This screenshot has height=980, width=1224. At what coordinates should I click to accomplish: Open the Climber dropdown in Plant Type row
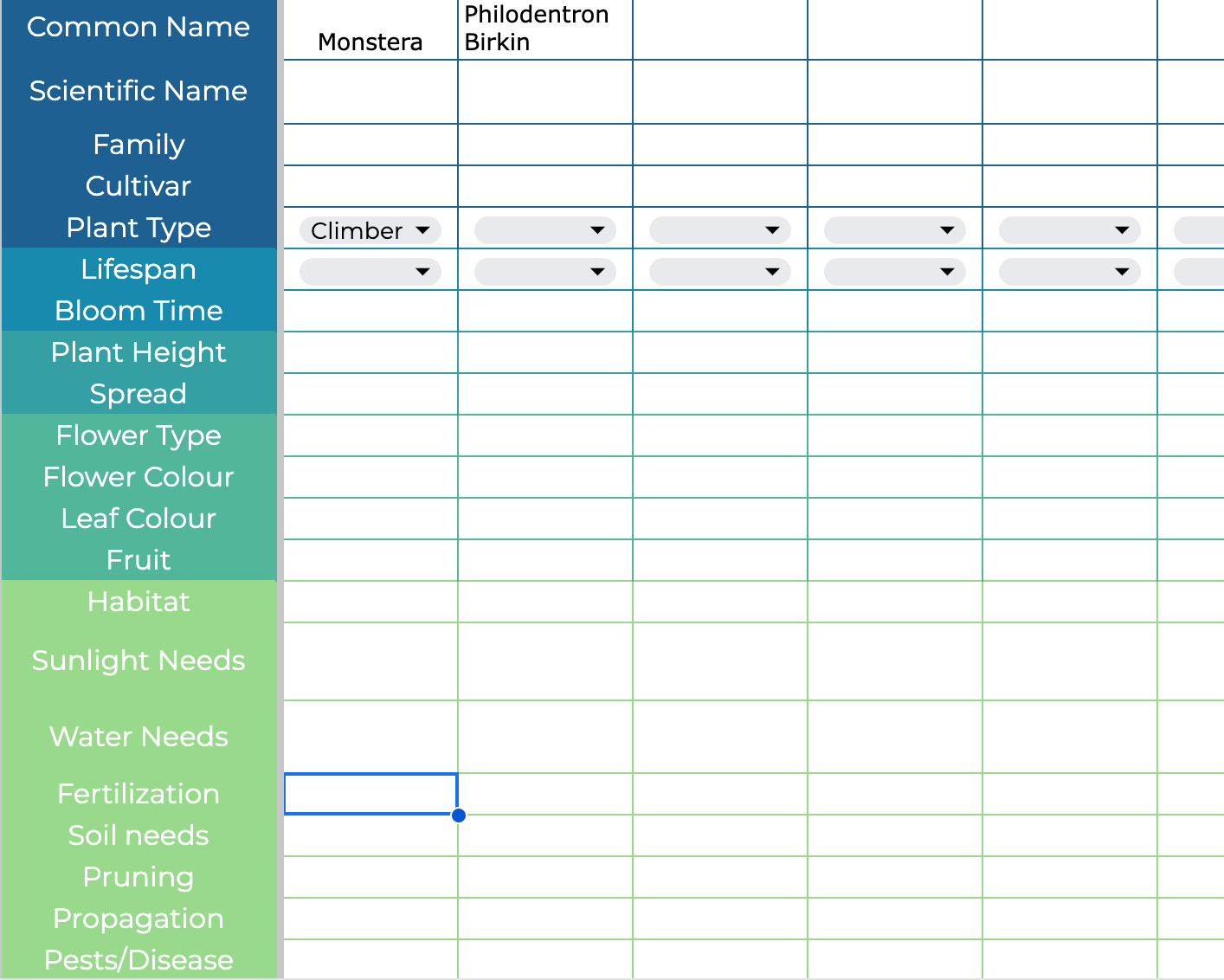[370, 230]
